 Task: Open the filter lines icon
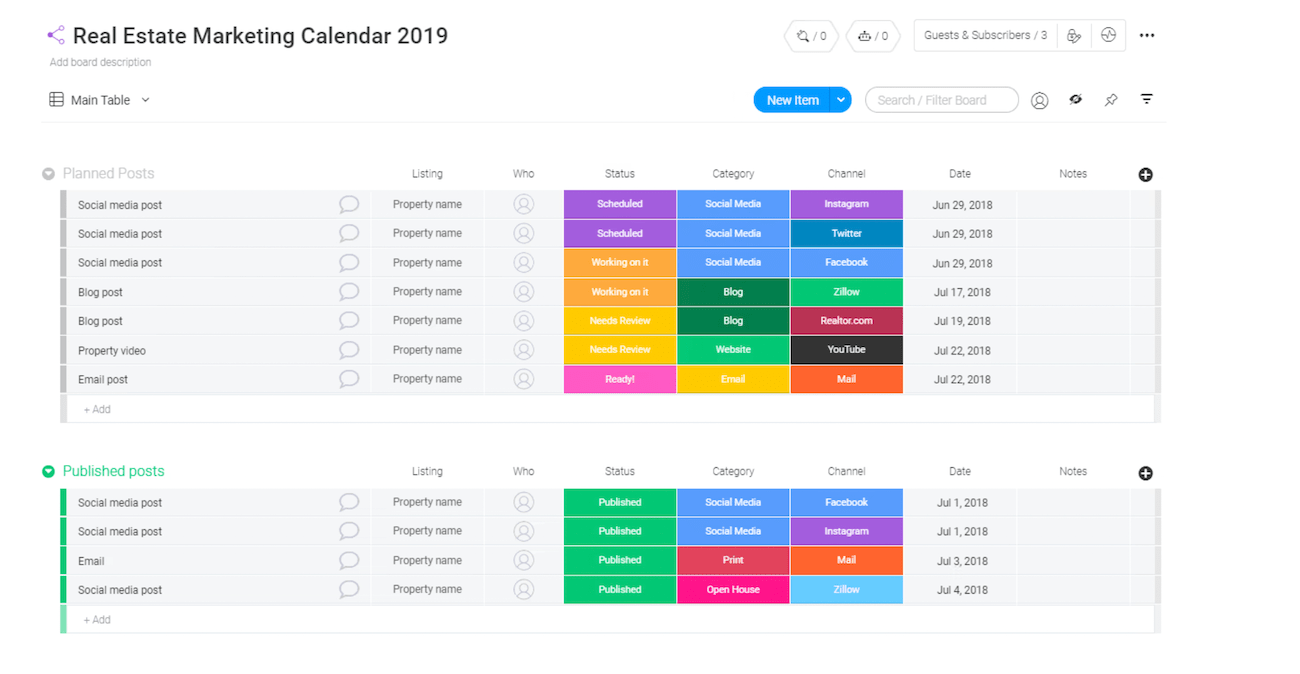click(x=1147, y=99)
